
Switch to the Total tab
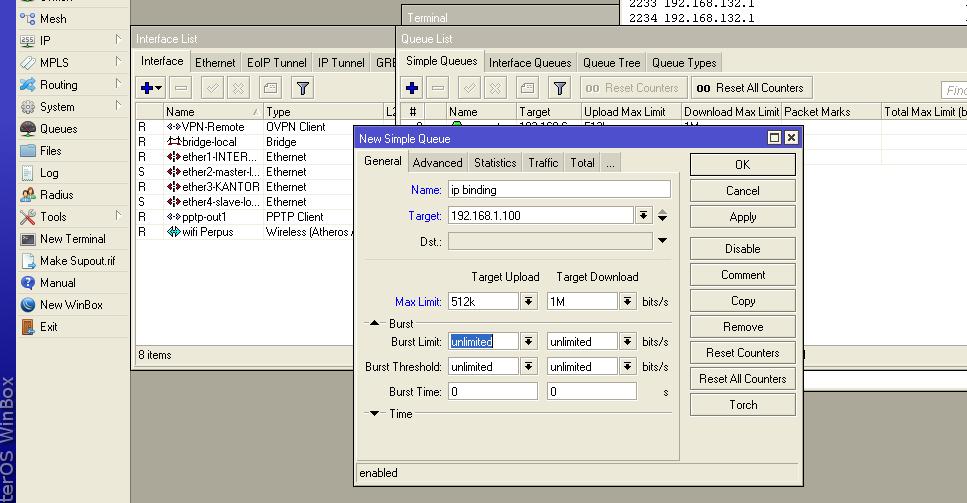coord(582,163)
